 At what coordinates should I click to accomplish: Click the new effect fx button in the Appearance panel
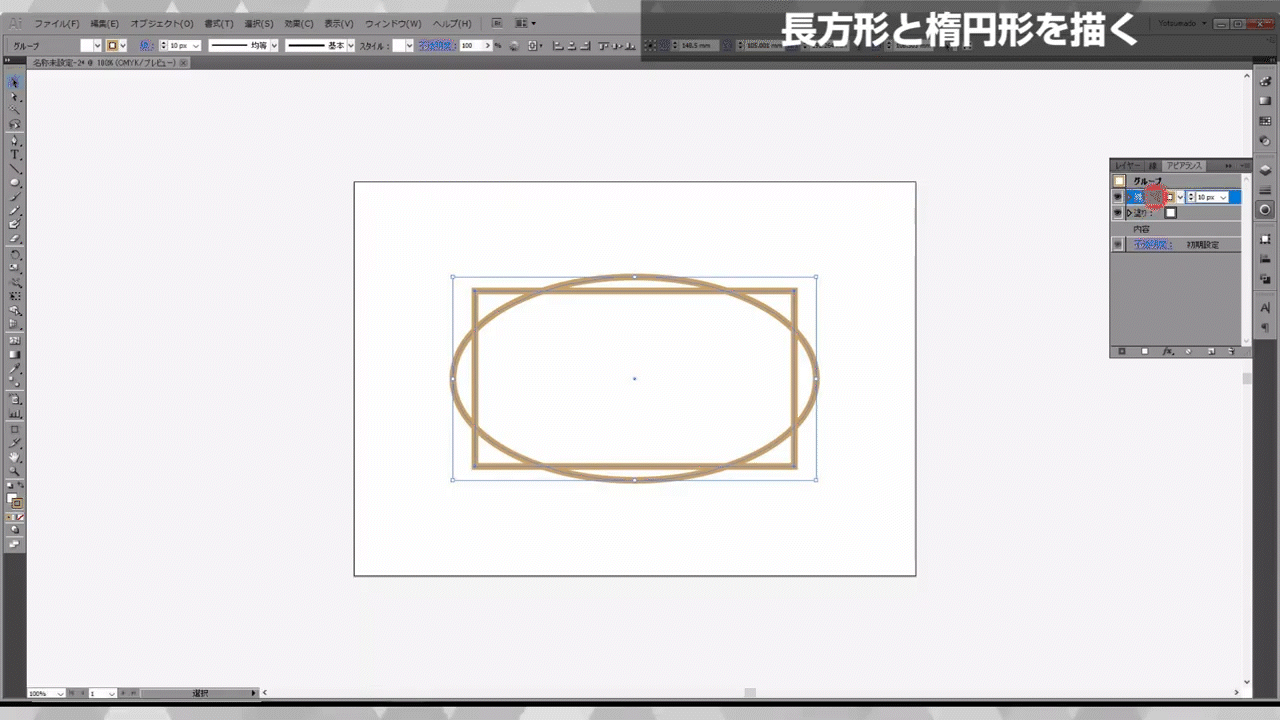[1167, 350]
